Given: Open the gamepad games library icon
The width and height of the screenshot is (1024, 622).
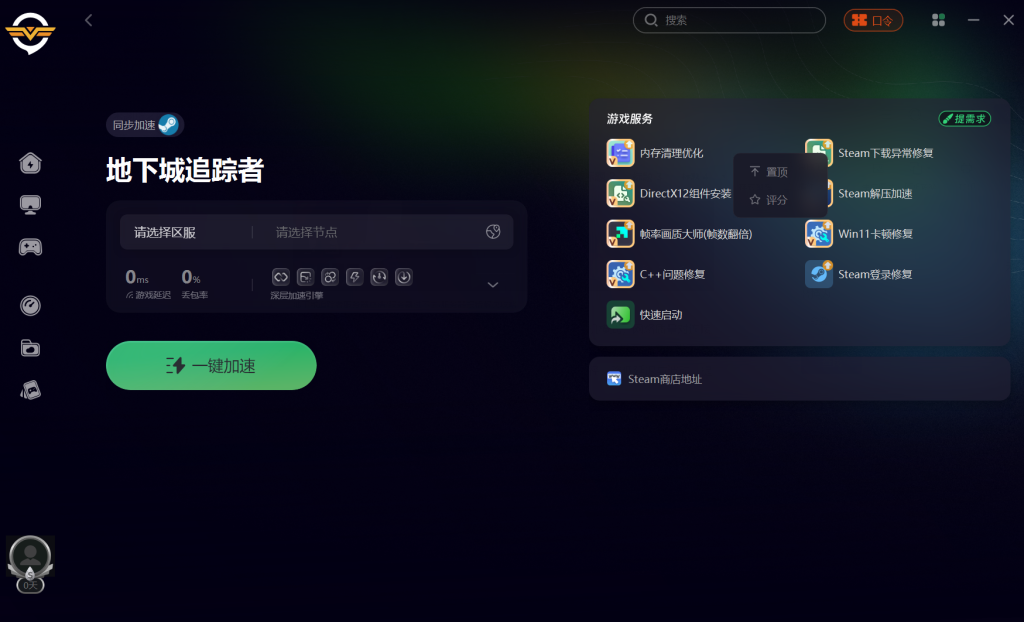Looking at the screenshot, I should (30, 247).
